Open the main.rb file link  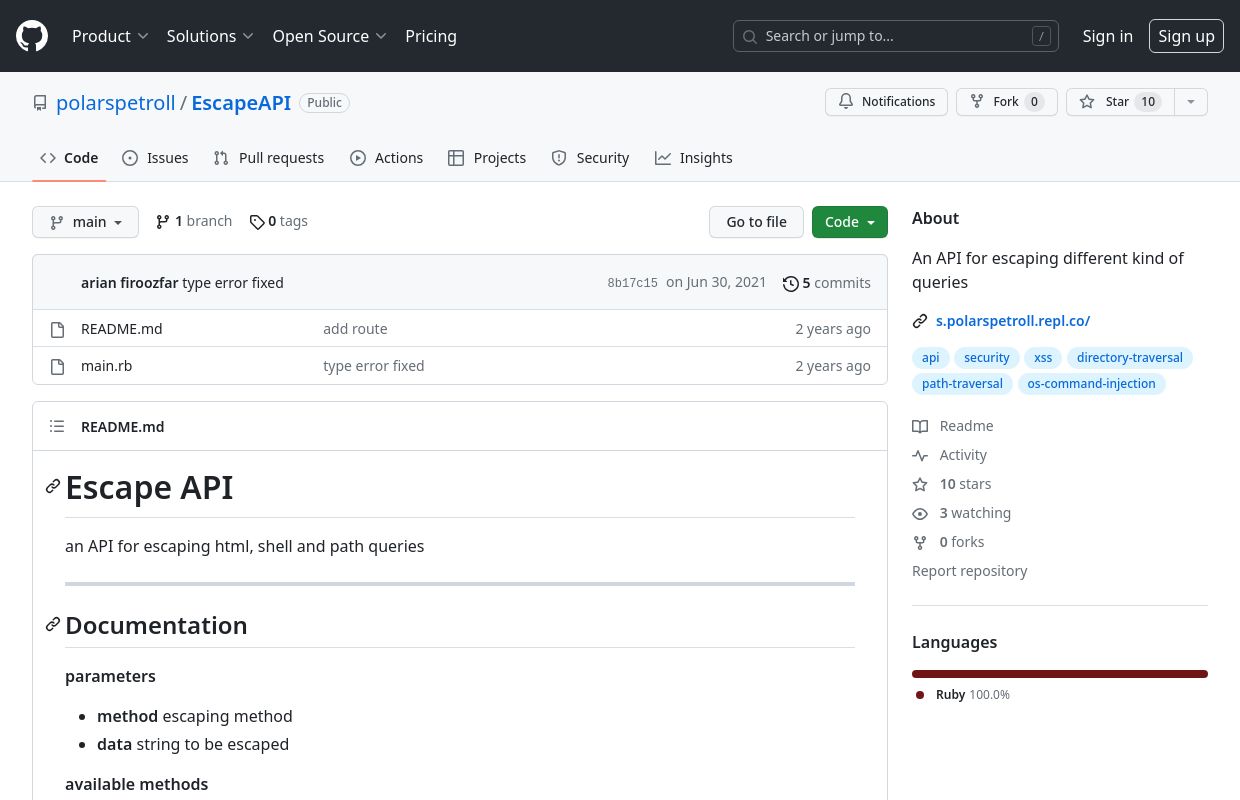(x=107, y=366)
